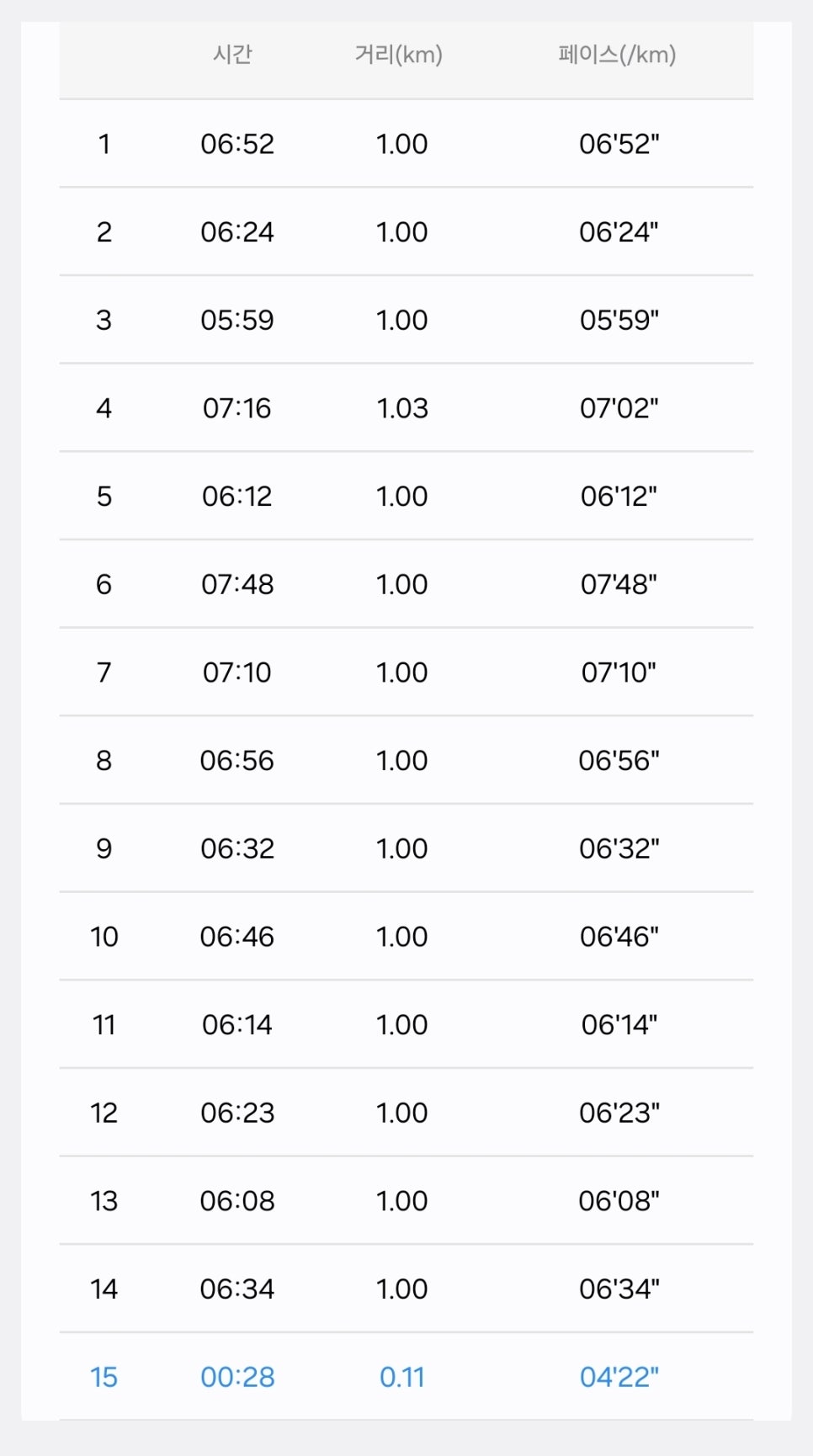Image resolution: width=813 pixels, height=1456 pixels.
Task: Select lap 2 time 06:24
Action: [237, 232]
